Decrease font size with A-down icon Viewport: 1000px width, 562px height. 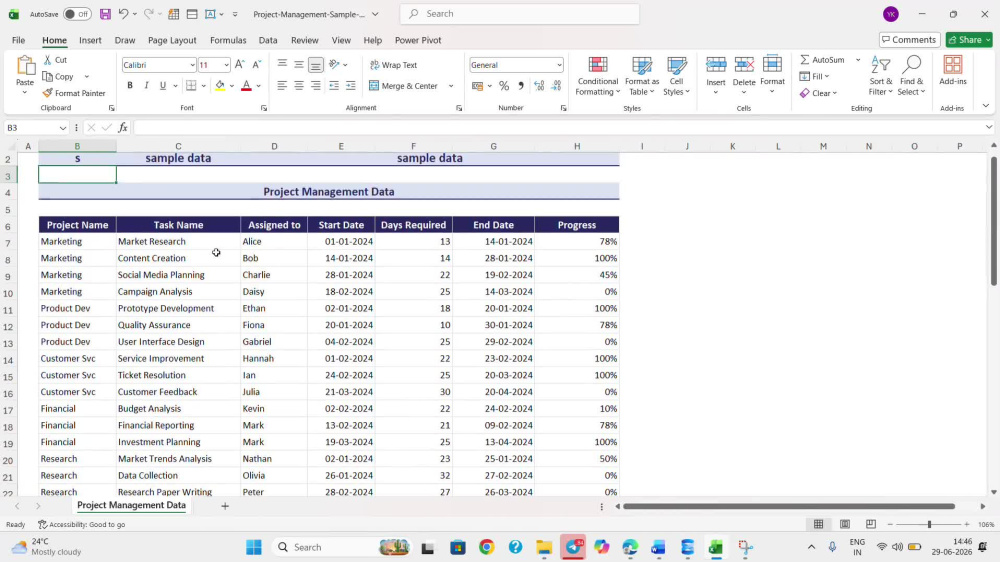(x=256, y=64)
